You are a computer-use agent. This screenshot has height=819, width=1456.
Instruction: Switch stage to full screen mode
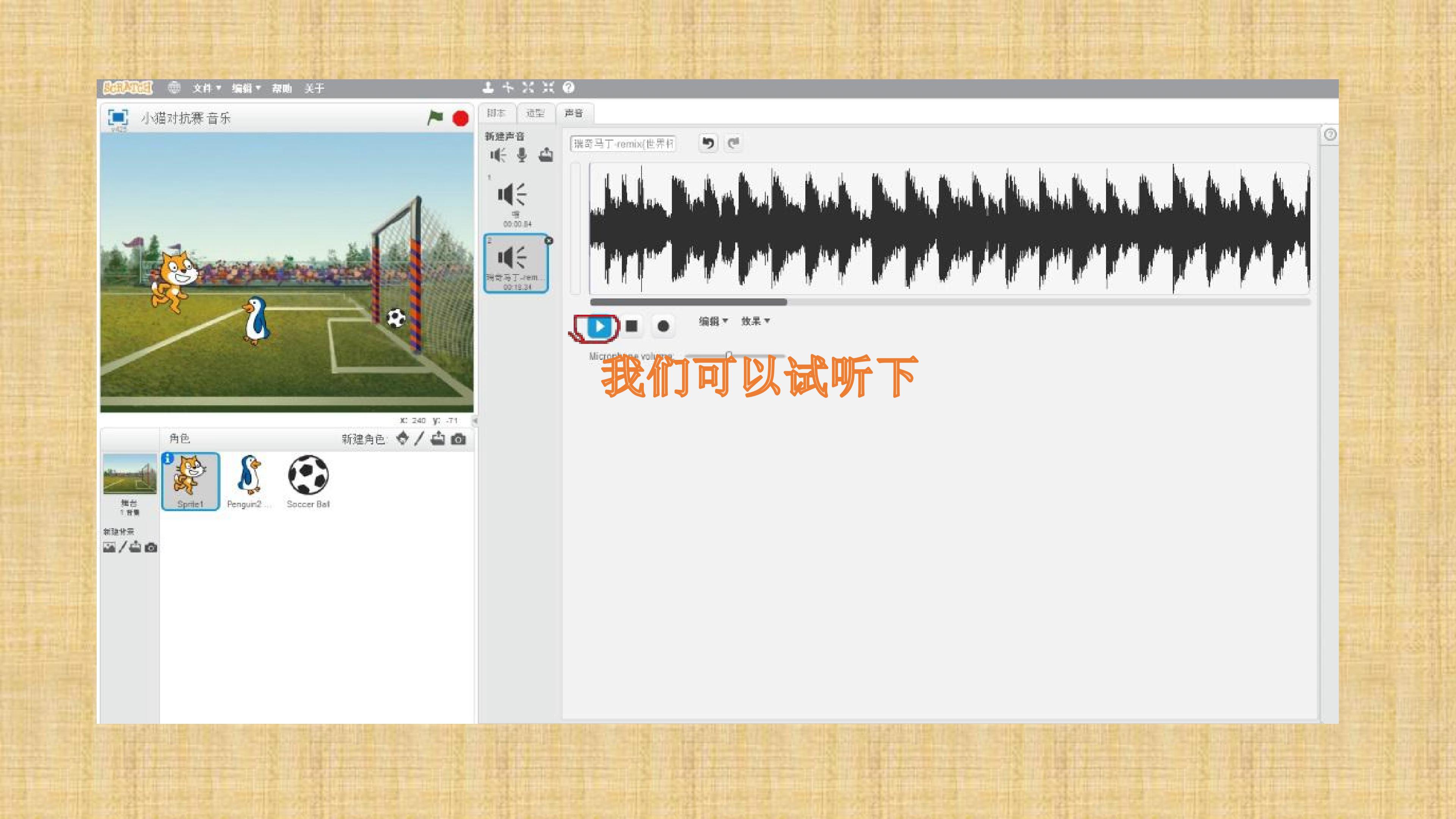(x=118, y=117)
